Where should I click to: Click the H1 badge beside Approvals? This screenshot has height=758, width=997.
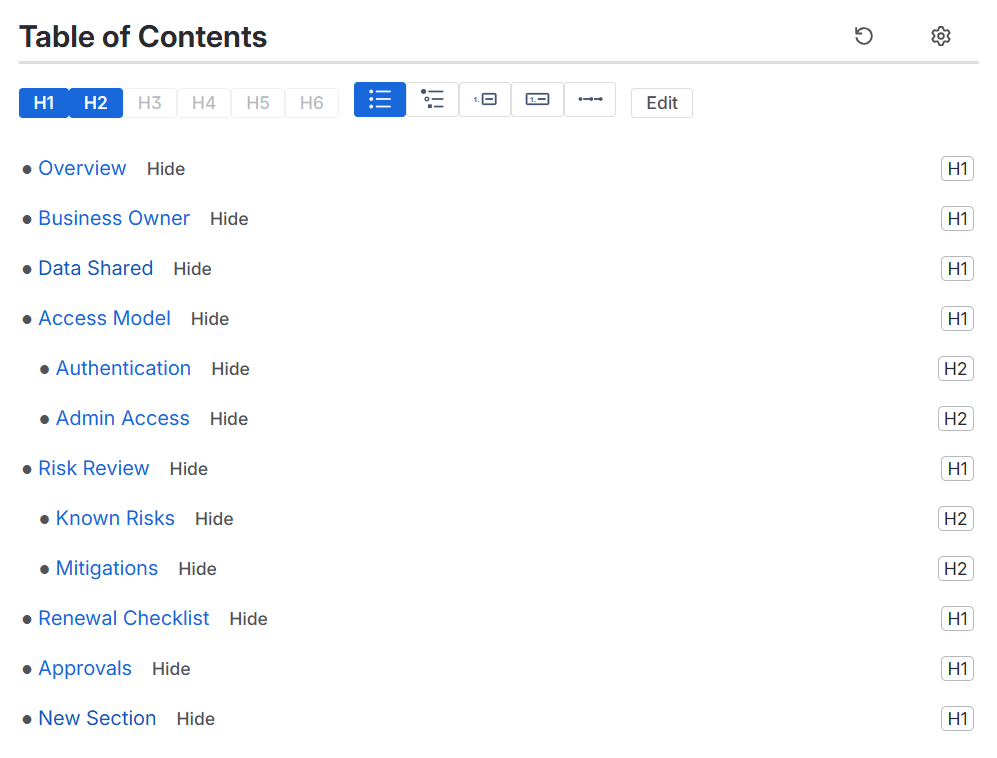click(957, 668)
